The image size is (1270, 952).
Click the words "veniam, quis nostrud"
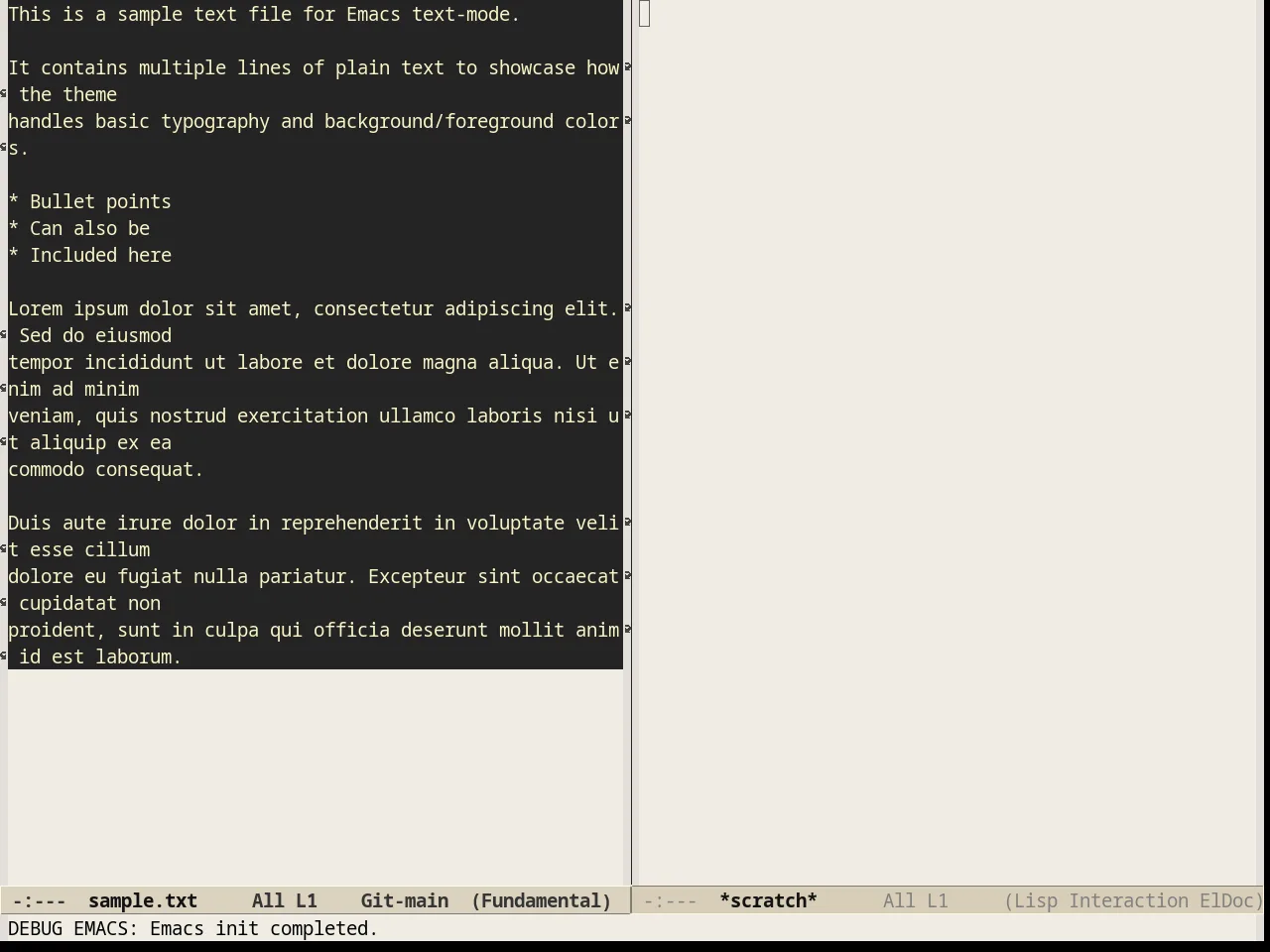(x=117, y=416)
